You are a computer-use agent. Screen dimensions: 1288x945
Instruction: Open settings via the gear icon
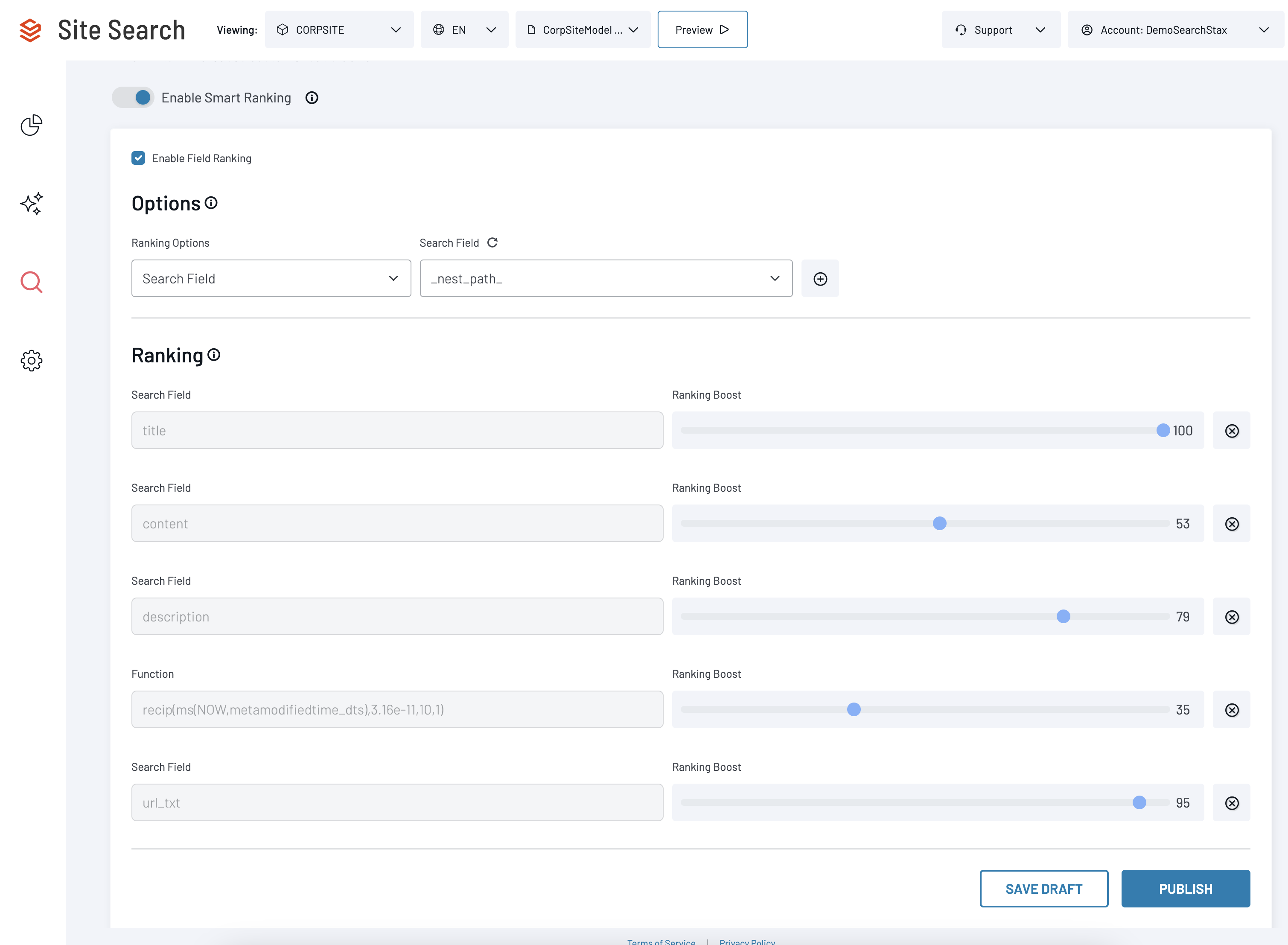click(32, 360)
